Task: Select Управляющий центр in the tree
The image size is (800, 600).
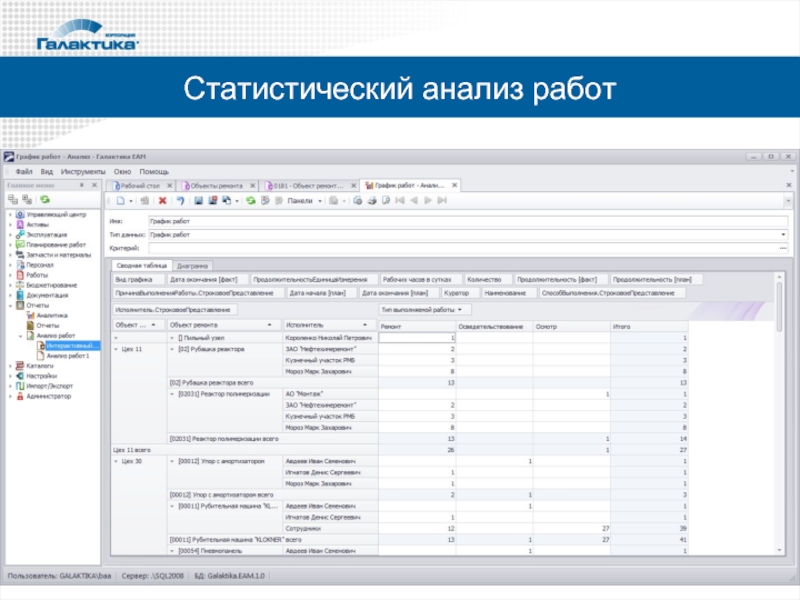Action: point(56,215)
